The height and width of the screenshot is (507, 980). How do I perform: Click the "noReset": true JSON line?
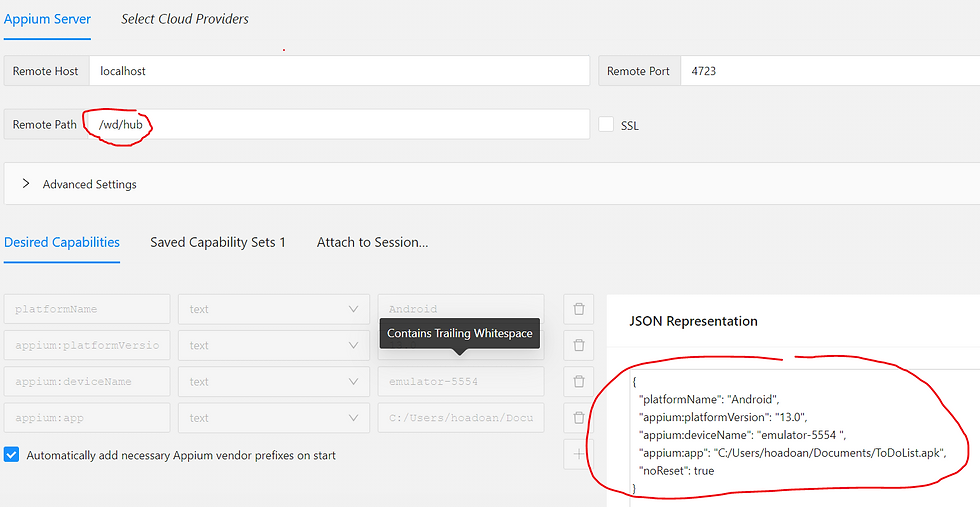coord(676,471)
